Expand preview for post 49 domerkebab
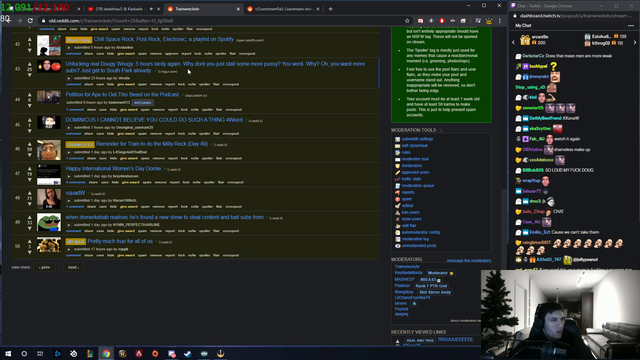This screenshot has width=640, height=360. click(x=69, y=224)
